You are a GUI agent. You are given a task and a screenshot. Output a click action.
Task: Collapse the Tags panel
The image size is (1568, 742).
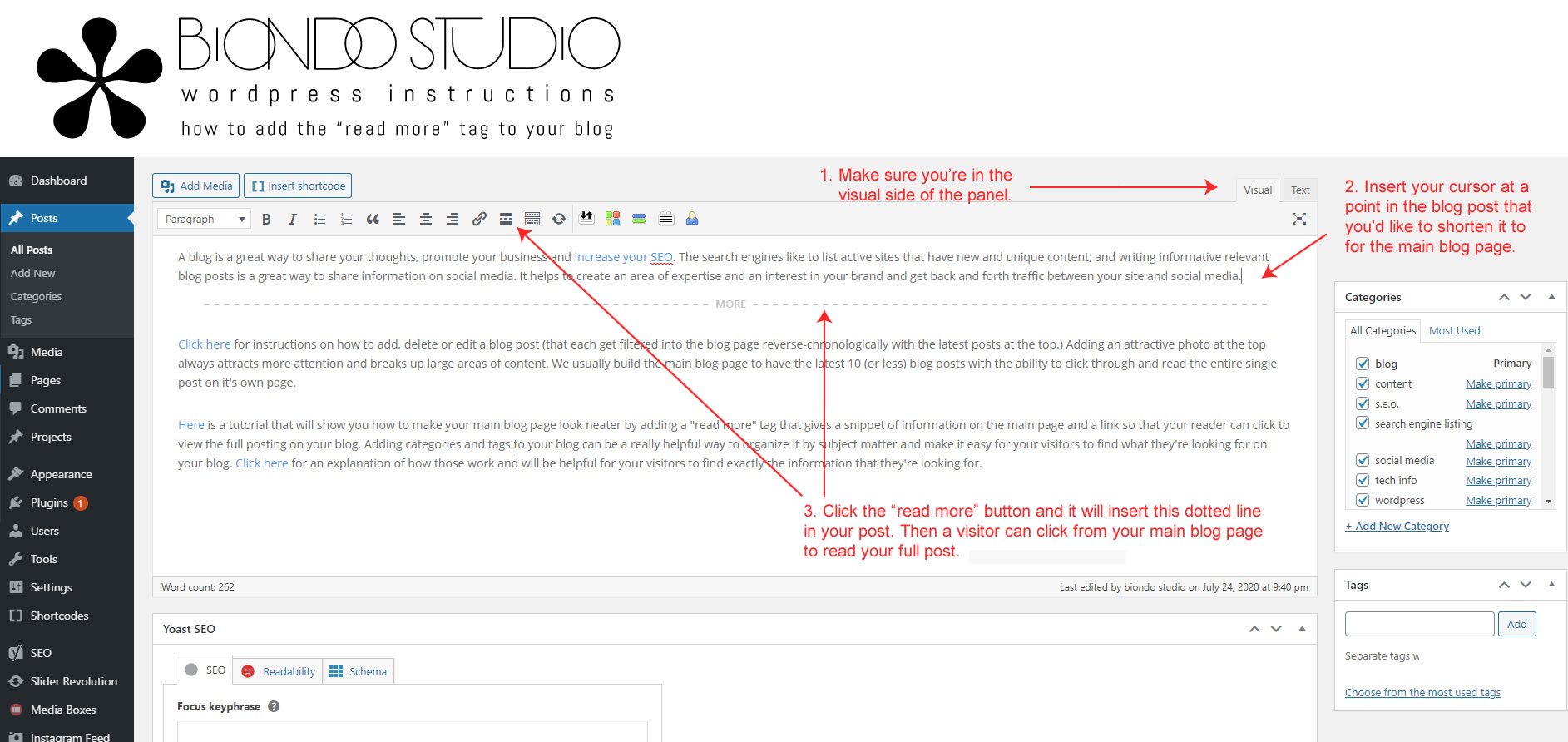click(1551, 585)
